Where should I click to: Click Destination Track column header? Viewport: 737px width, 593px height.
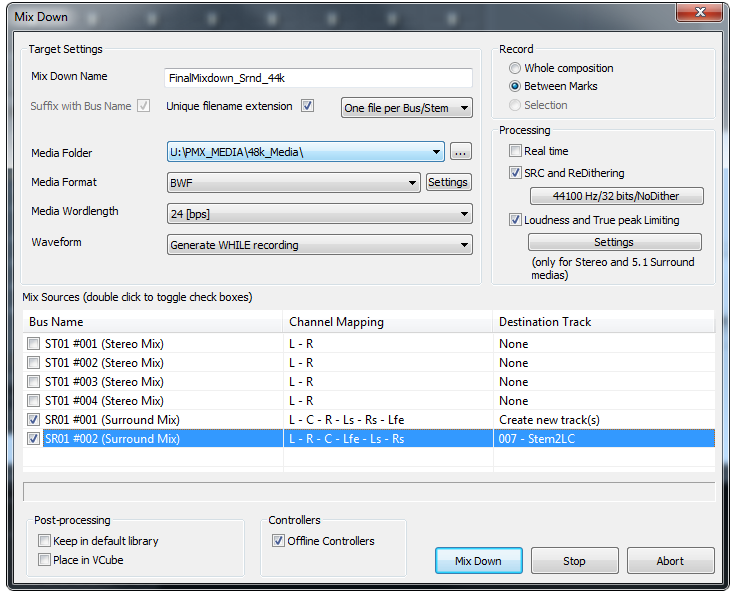click(x=604, y=322)
